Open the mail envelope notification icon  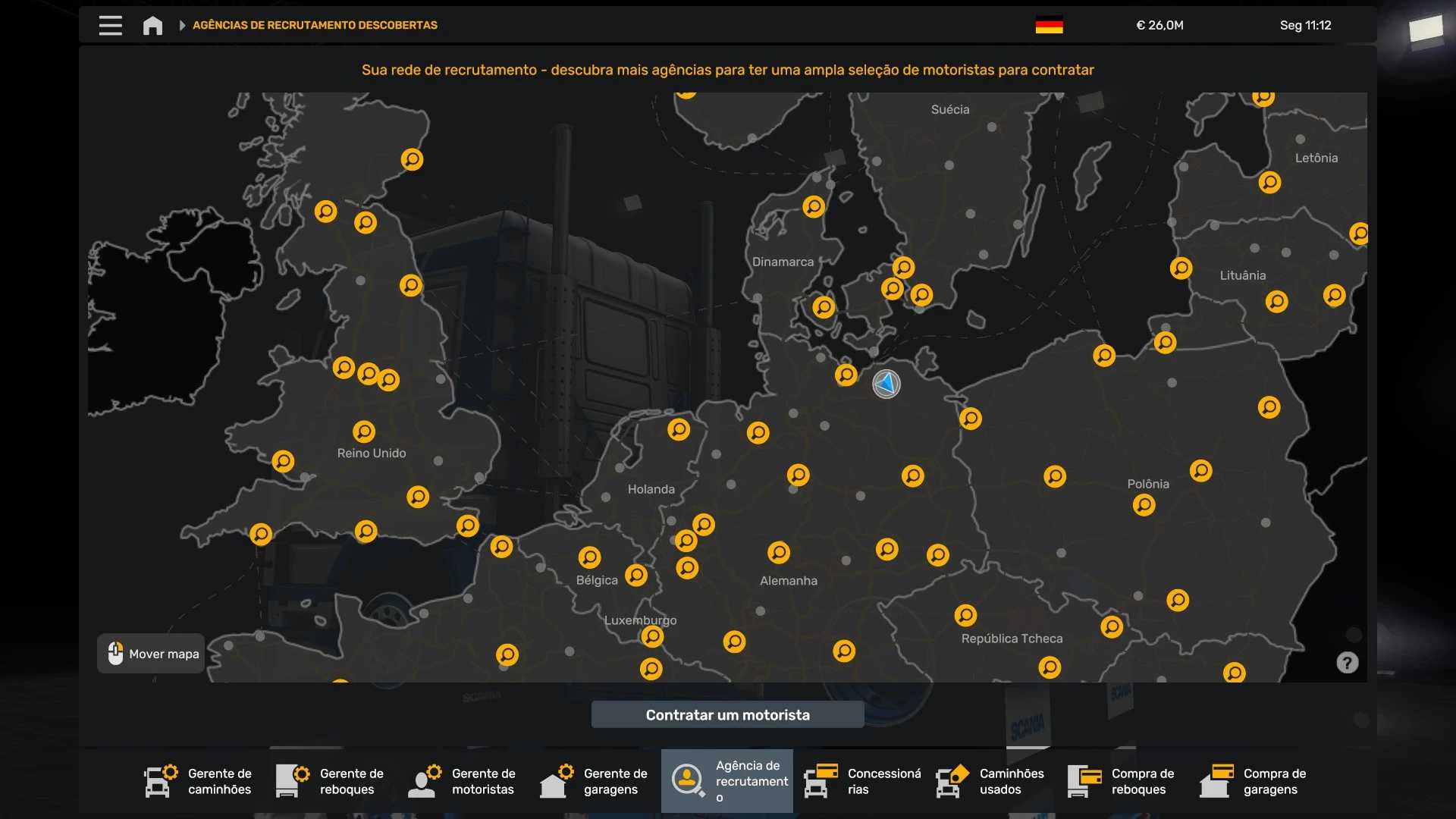[x=1425, y=31]
